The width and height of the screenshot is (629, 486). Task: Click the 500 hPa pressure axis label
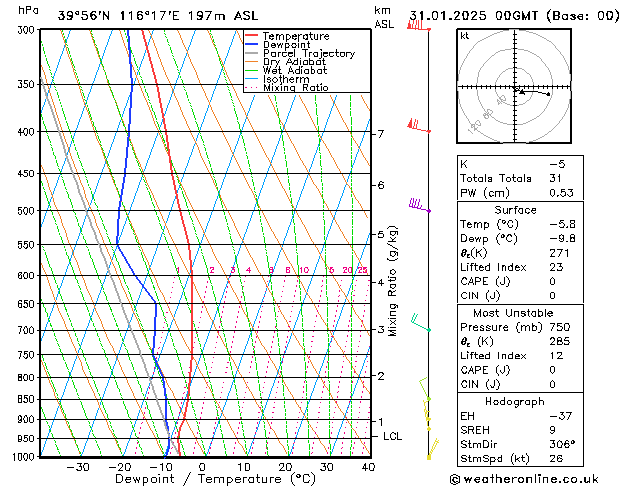(26, 211)
